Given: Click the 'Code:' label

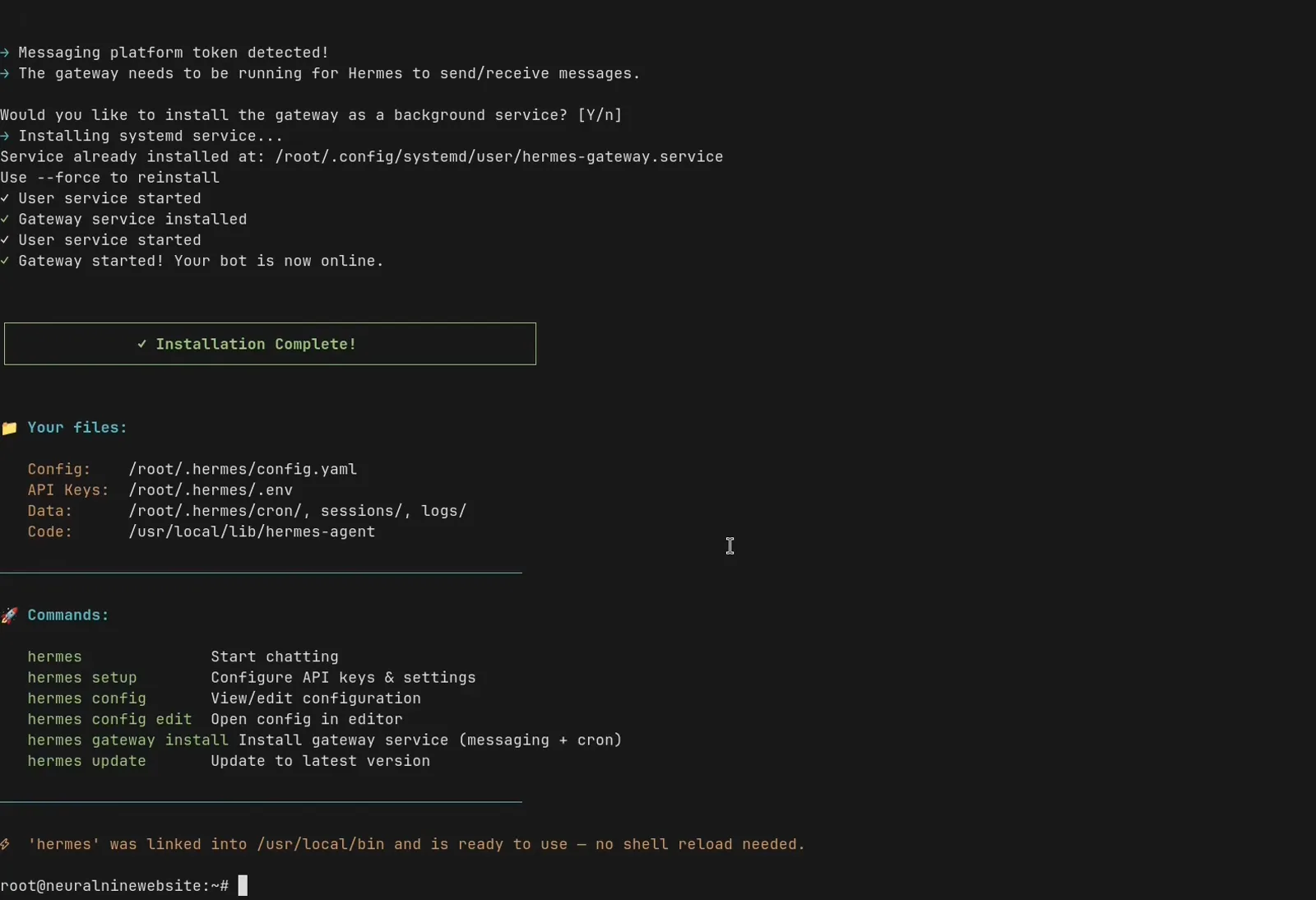Looking at the screenshot, I should coord(50,531).
